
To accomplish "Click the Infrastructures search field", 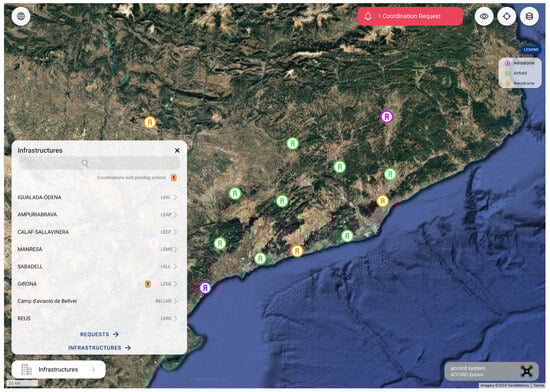I will 99,163.
